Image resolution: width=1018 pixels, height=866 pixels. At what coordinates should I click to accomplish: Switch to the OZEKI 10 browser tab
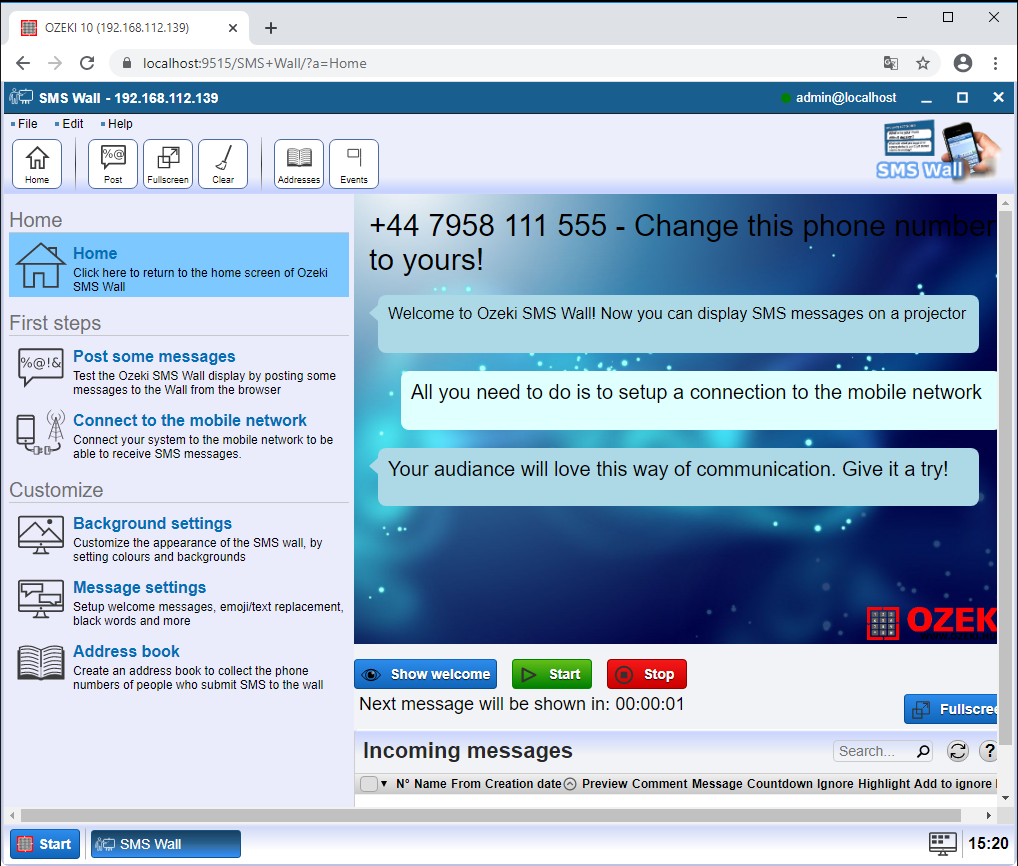pos(129,28)
